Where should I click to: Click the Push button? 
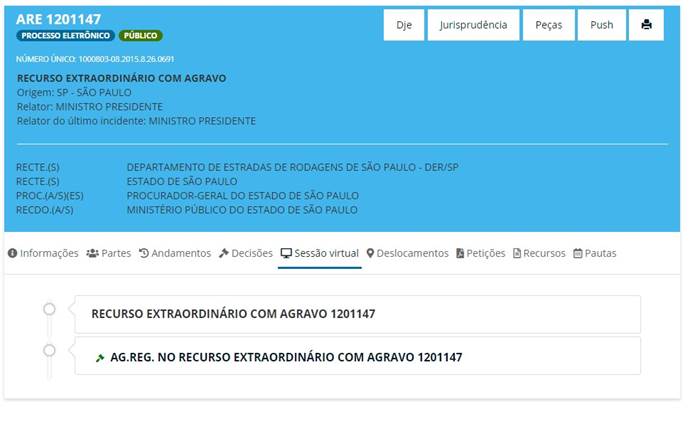click(601, 25)
